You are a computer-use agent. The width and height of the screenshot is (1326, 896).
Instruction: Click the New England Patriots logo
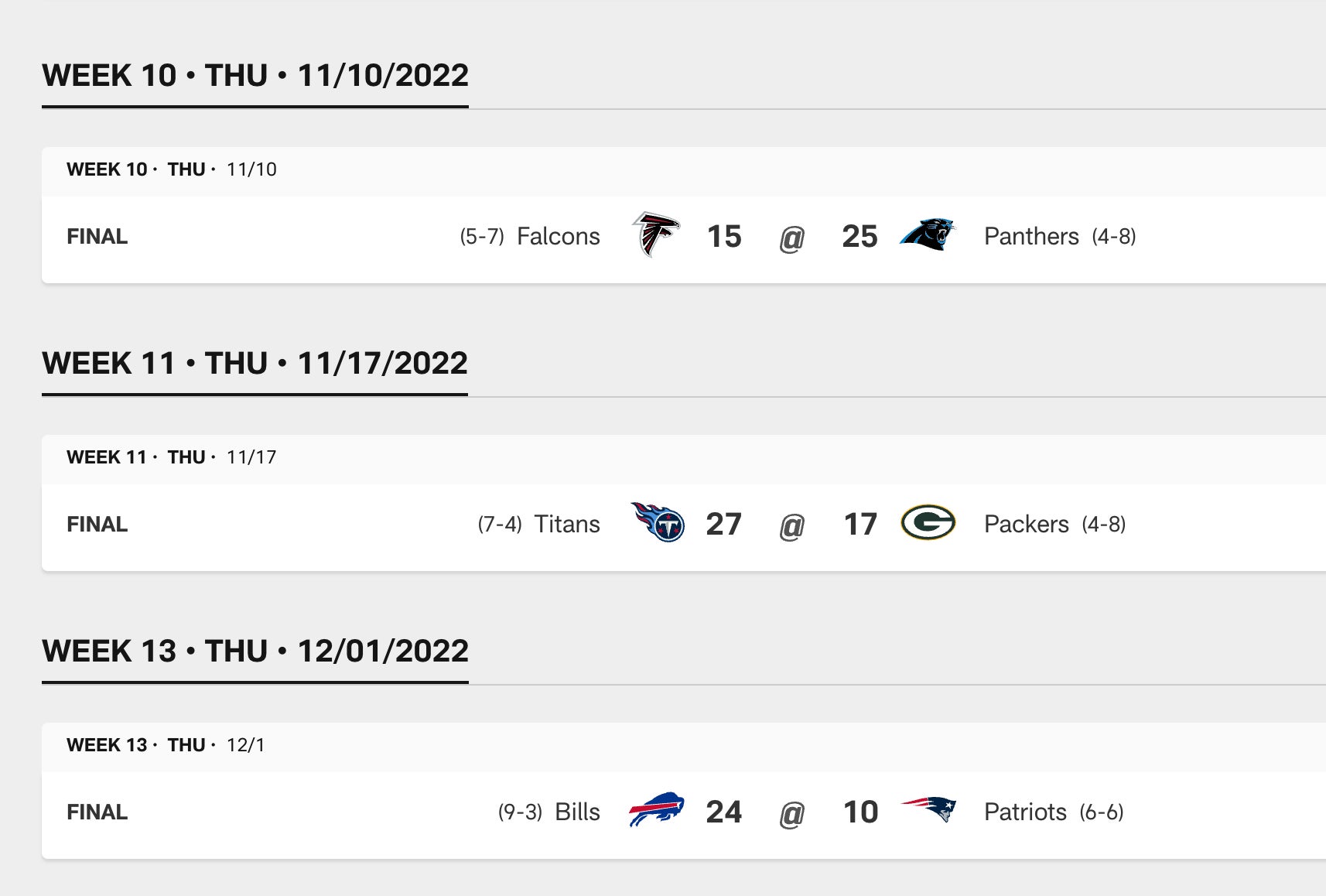(x=928, y=810)
